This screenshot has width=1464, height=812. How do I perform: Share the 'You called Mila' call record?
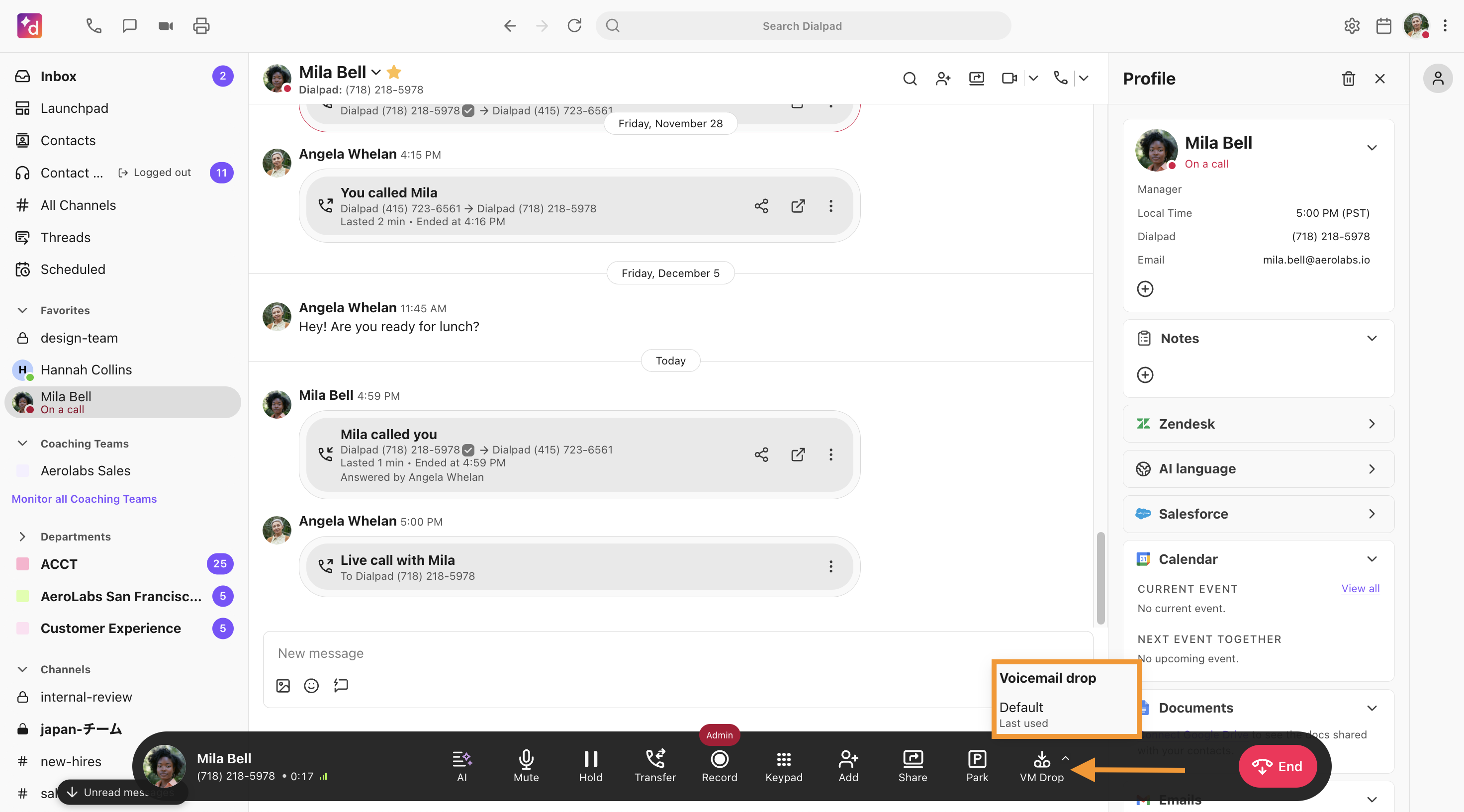tap(761, 206)
